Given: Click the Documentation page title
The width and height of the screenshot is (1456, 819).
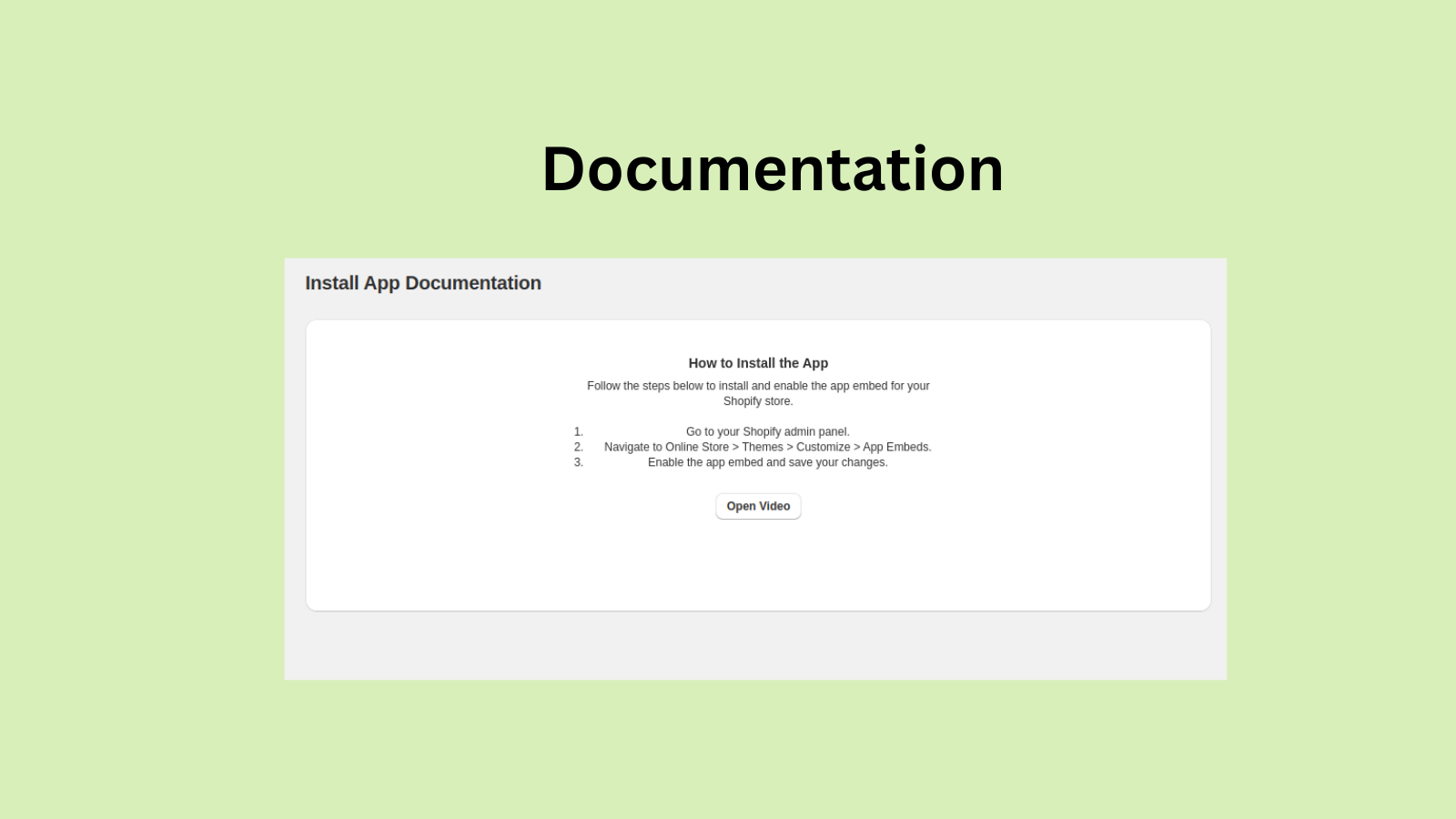Looking at the screenshot, I should click(773, 168).
